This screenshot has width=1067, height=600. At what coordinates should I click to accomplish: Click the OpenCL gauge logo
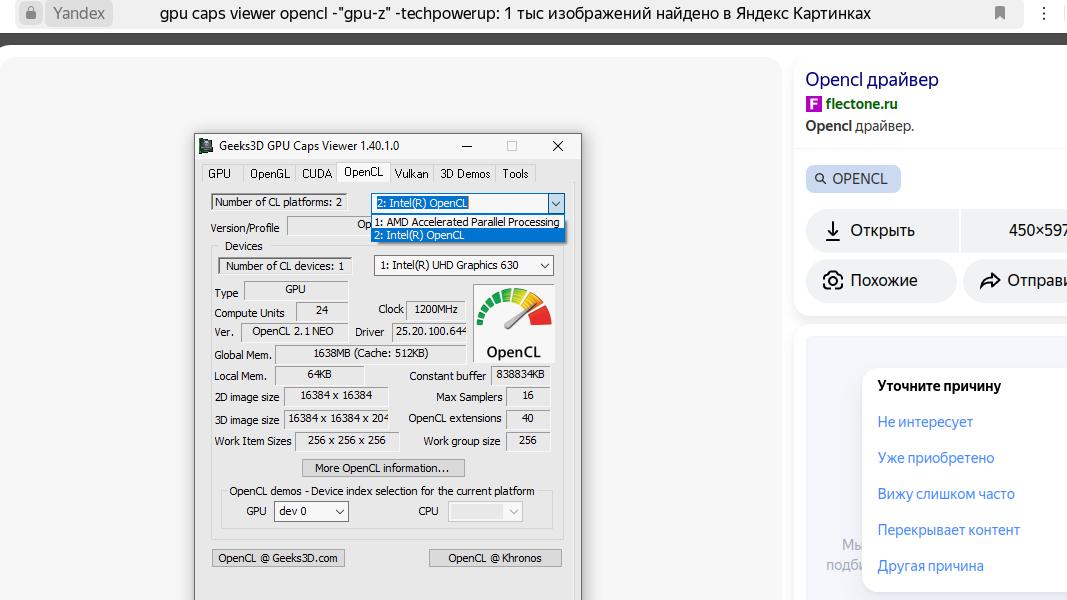(514, 323)
